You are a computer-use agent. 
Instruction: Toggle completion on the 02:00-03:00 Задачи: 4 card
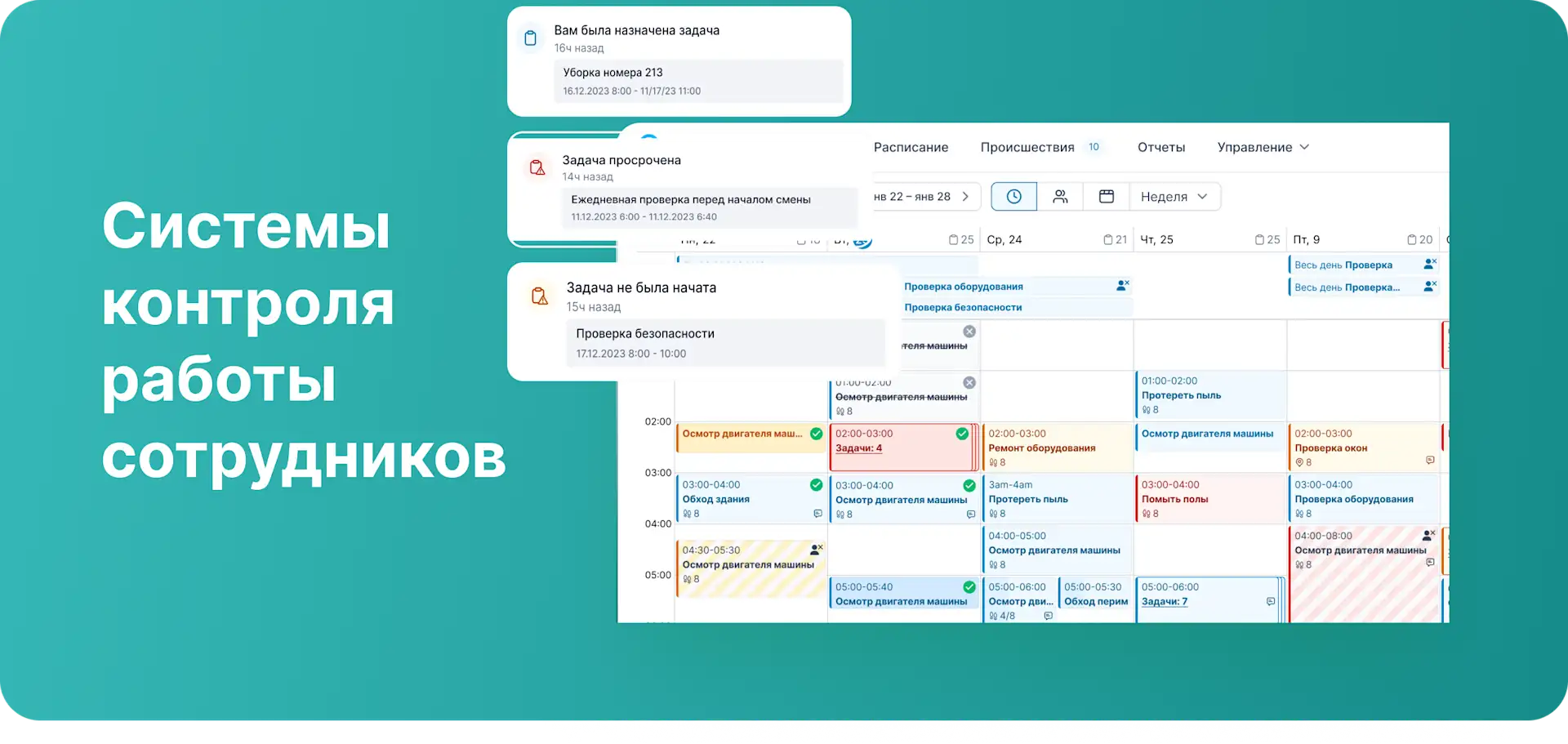(x=961, y=433)
